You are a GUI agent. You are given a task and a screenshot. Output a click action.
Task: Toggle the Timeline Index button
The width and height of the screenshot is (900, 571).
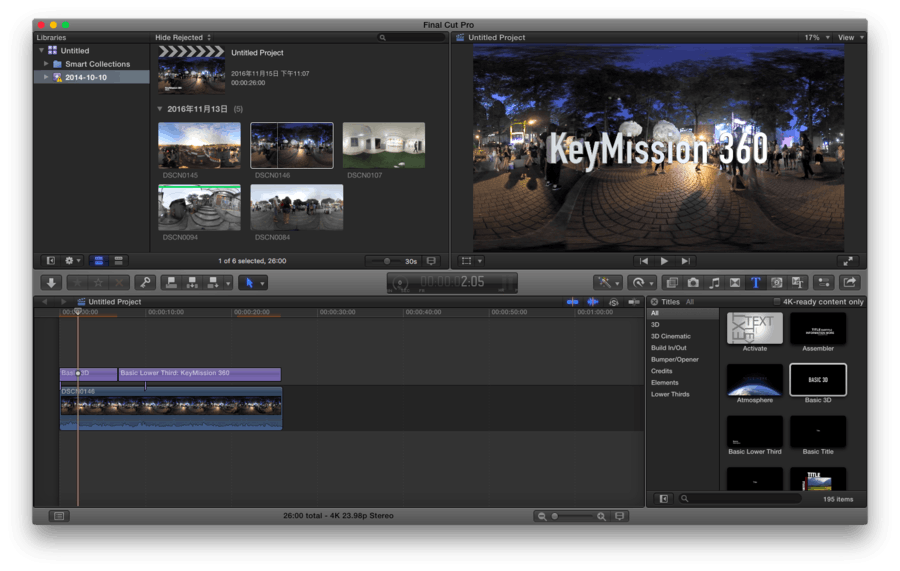coord(59,516)
